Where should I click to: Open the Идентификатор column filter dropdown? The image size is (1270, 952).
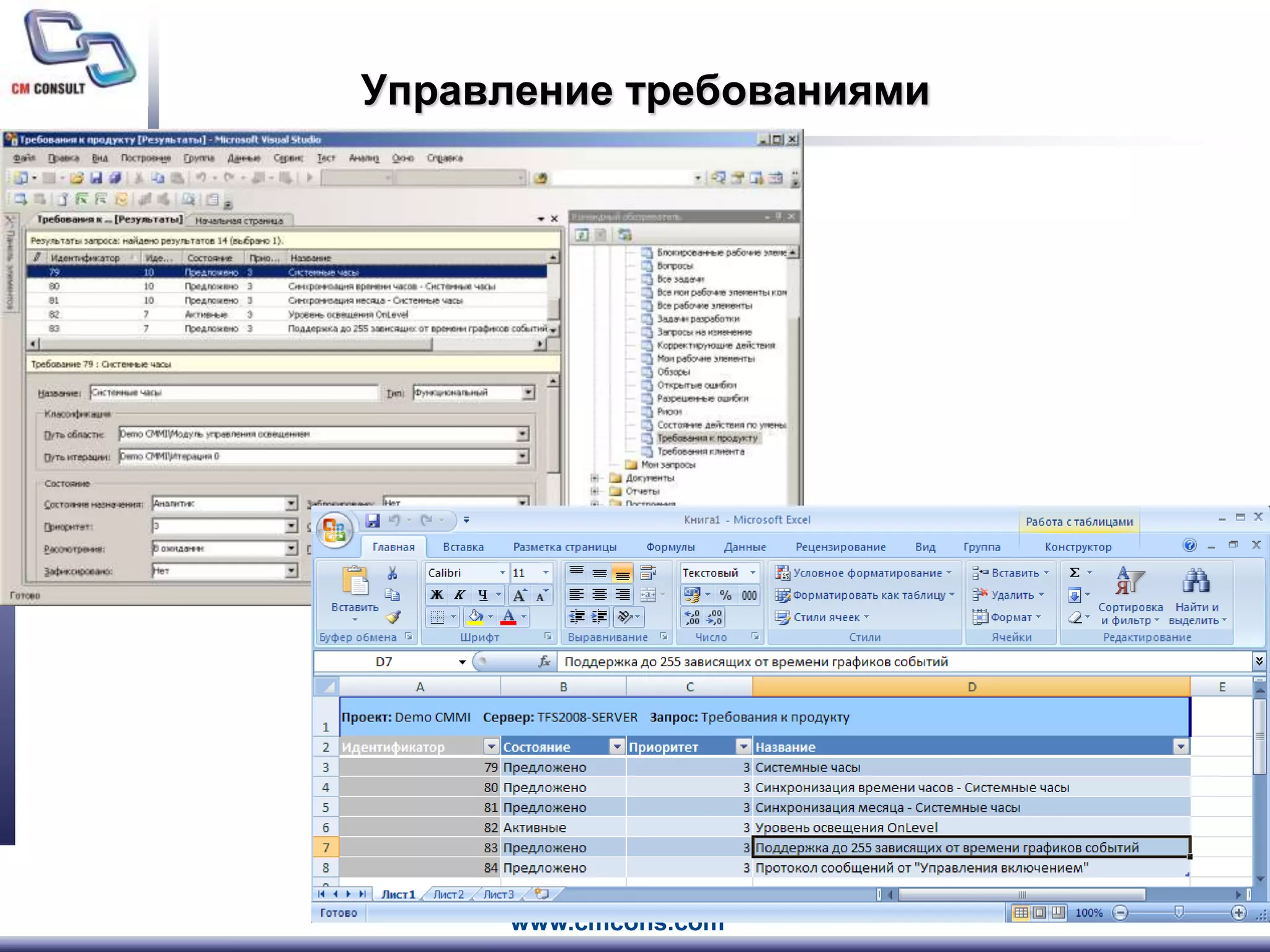pyautogui.click(x=491, y=747)
